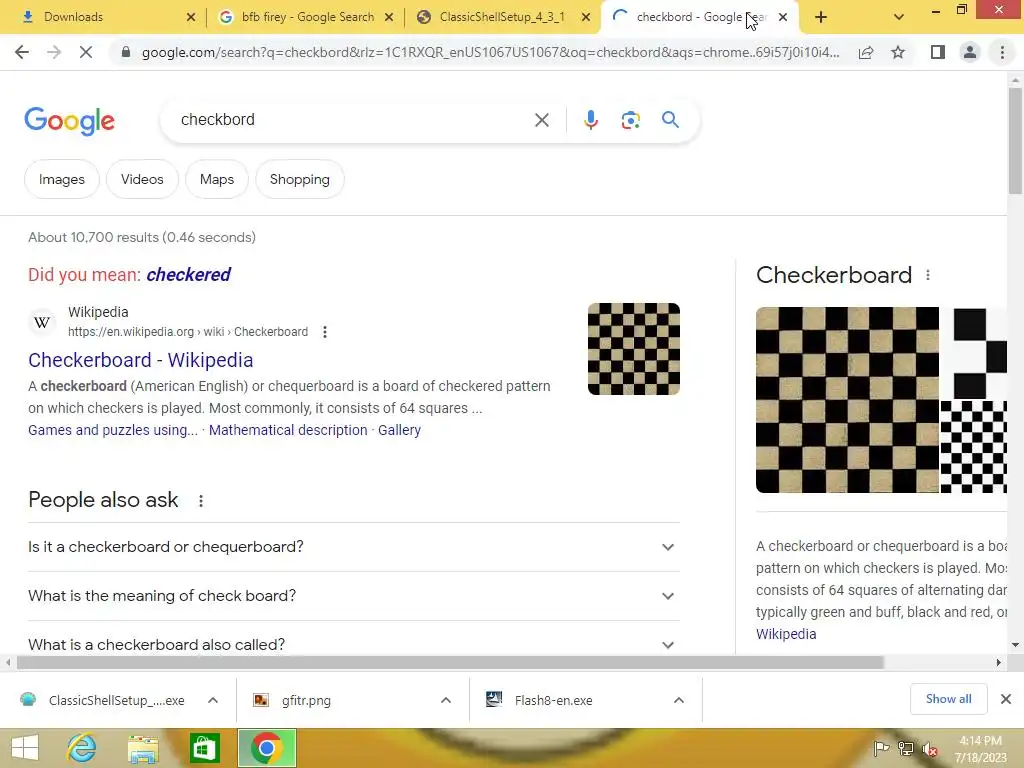Select the checkbord Google Search tab
The height and width of the screenshot is (768, 1024).
699,17
